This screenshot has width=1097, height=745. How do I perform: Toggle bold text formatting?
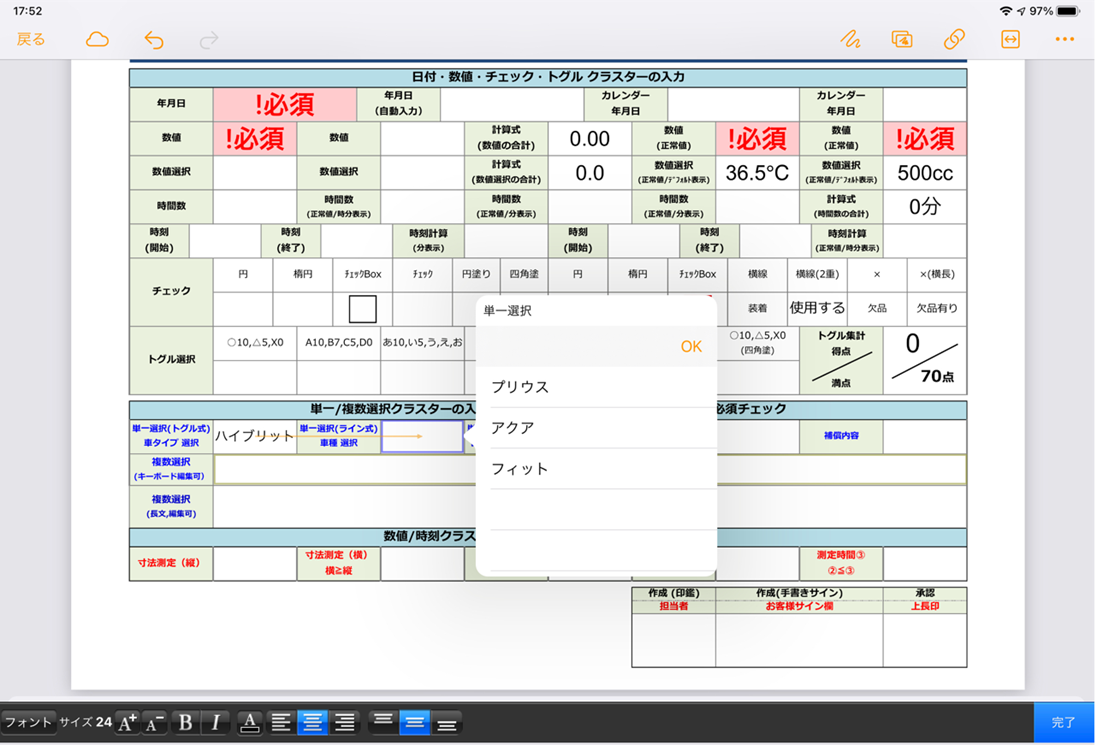click(x=185, y=723)
